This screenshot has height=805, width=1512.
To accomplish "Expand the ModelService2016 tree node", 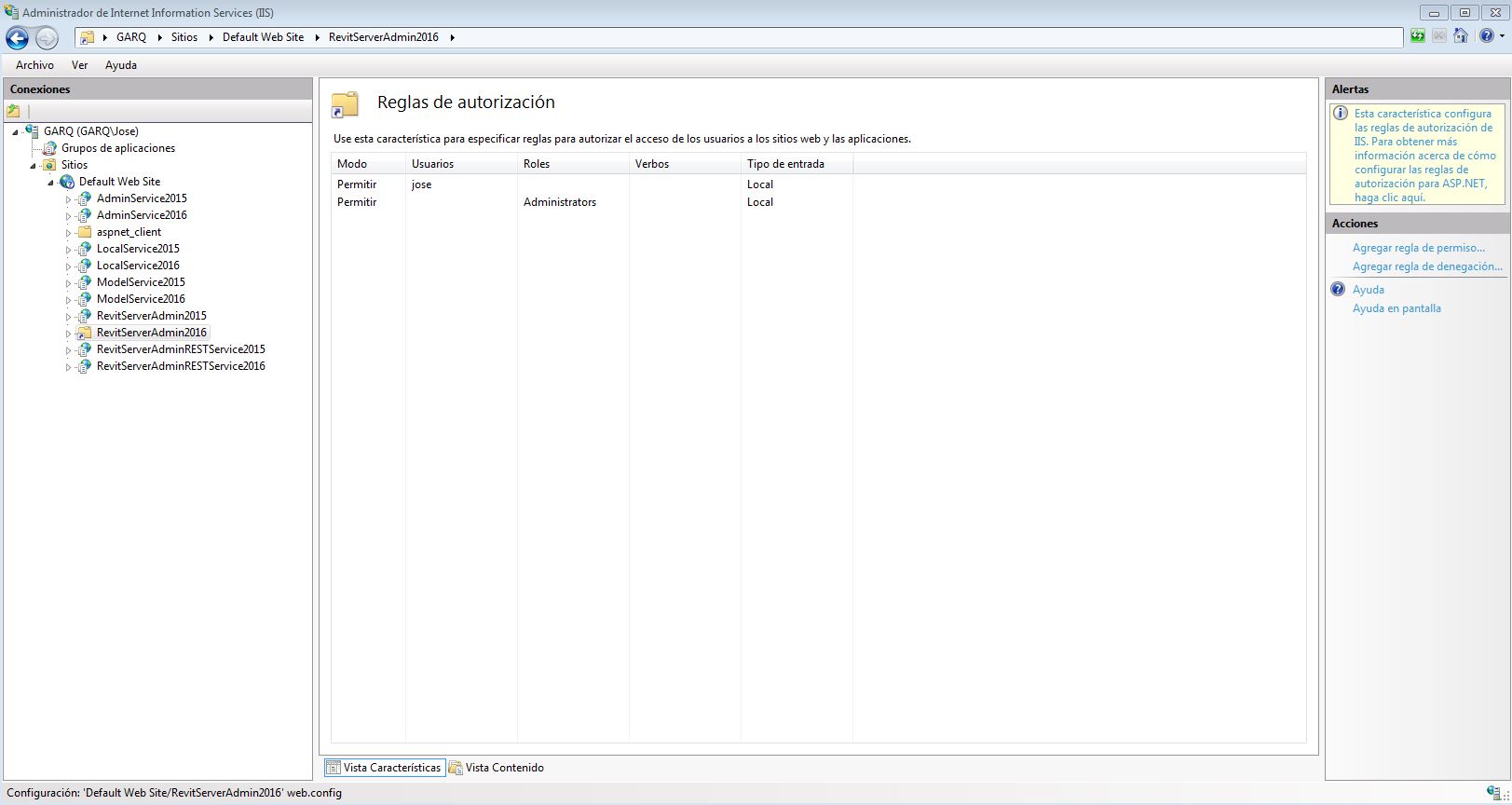I will [x=68, y=300].
